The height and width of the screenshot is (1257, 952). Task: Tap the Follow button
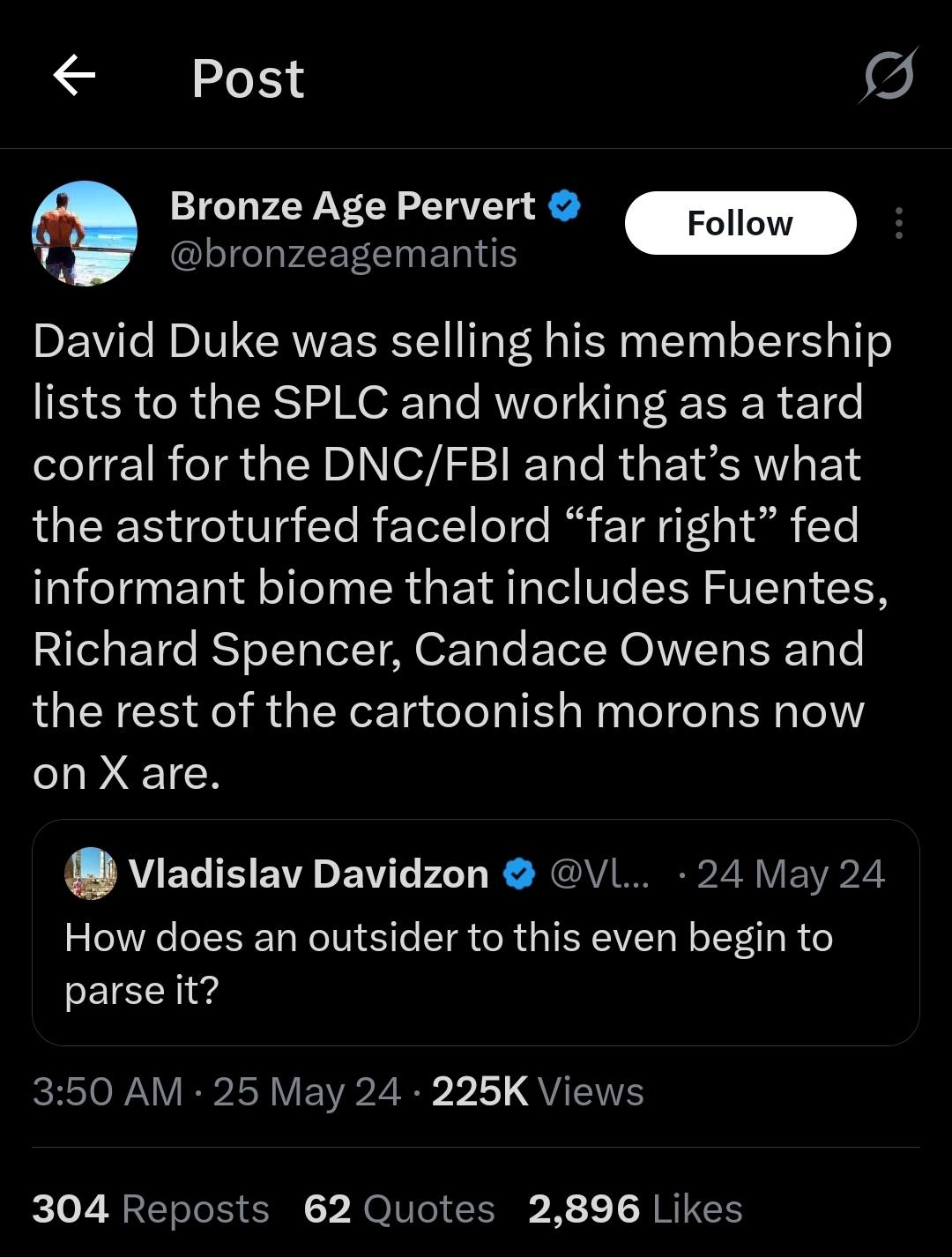coord(740,223)
